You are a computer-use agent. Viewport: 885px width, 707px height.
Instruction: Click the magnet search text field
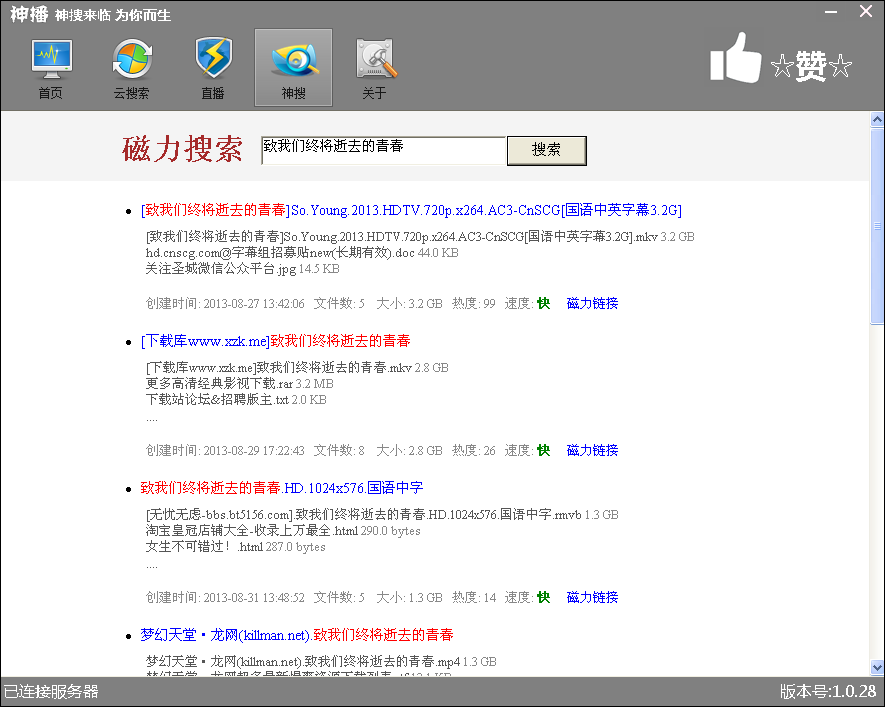click(383, 150)
